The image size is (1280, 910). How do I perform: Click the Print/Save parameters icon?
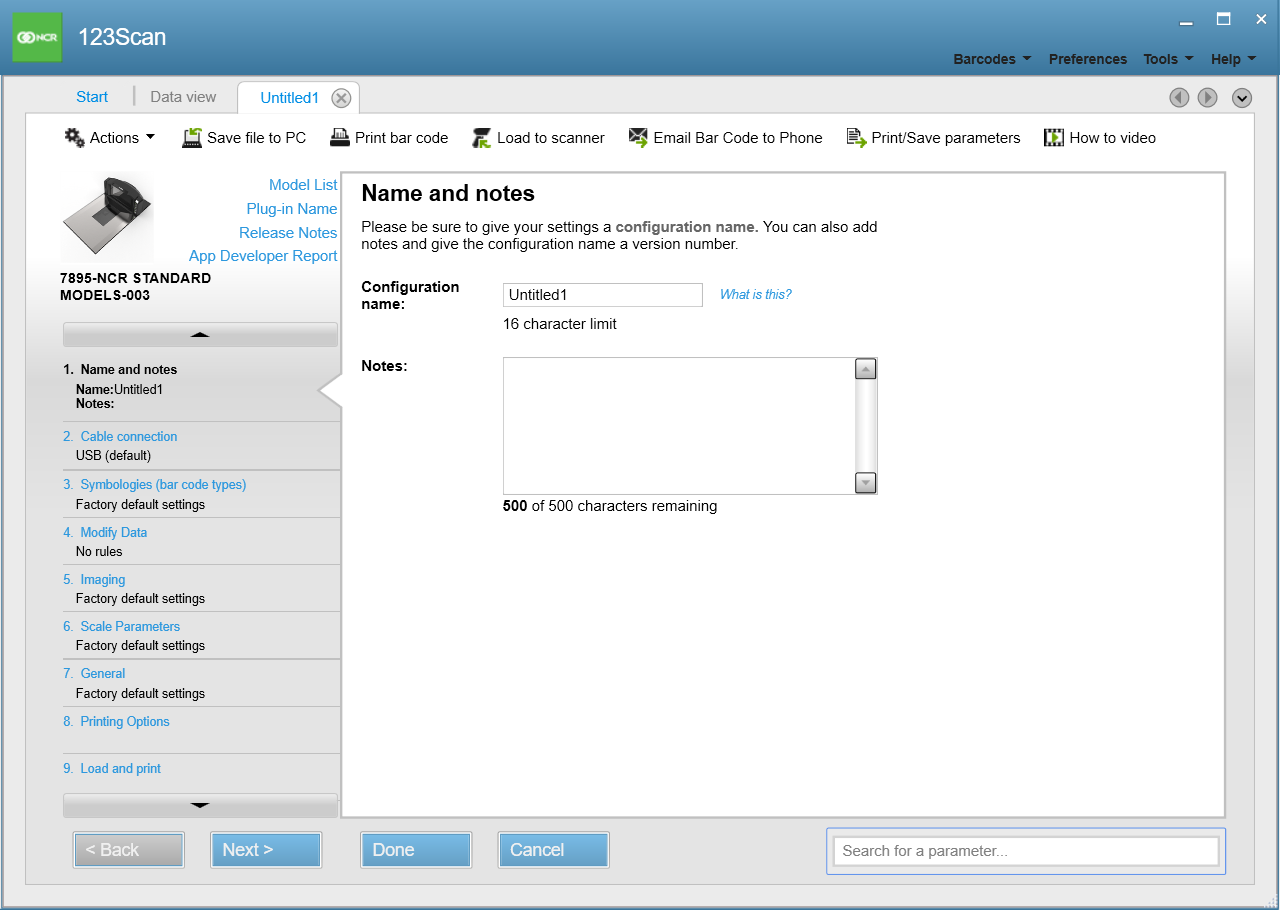point(856,138)
